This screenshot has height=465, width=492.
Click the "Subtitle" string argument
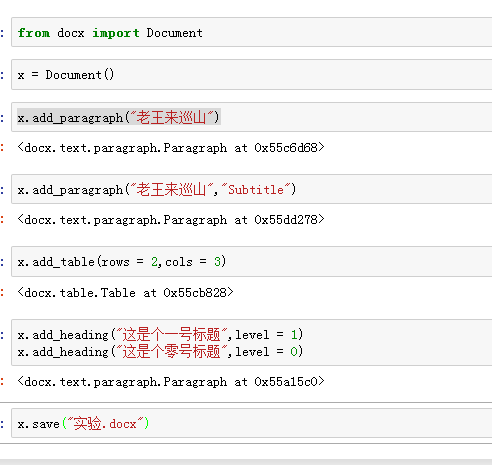pyautogui.click(x=256, y=190)
